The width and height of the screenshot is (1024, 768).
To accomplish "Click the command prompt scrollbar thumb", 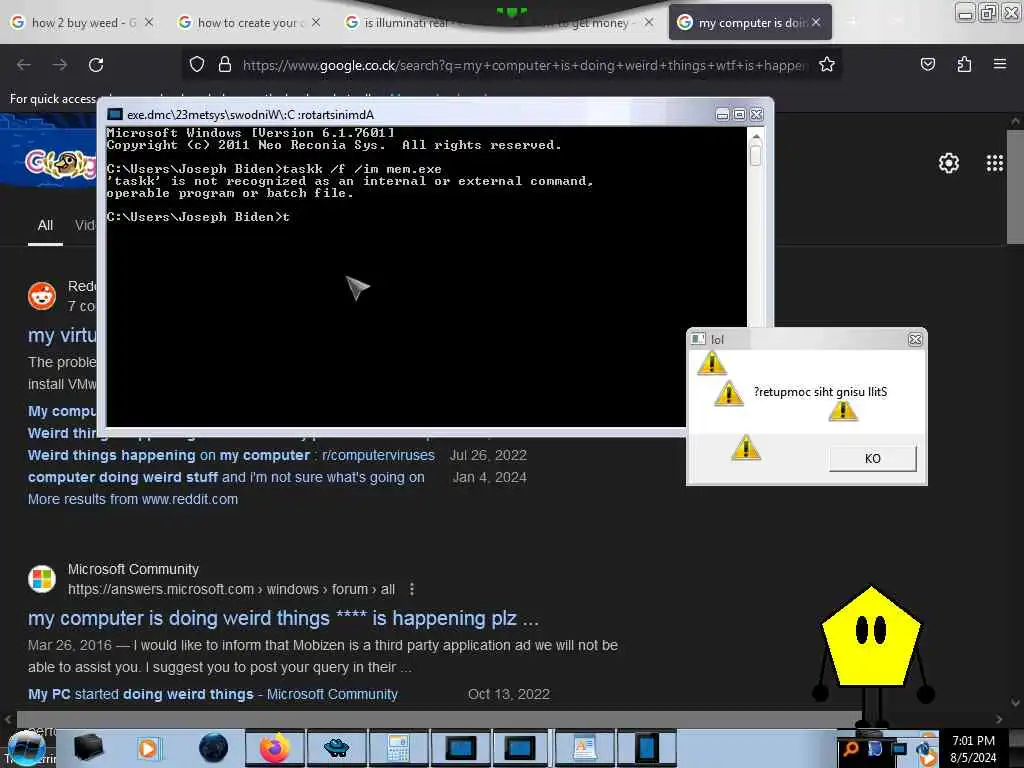I will [x=756, y=155].
